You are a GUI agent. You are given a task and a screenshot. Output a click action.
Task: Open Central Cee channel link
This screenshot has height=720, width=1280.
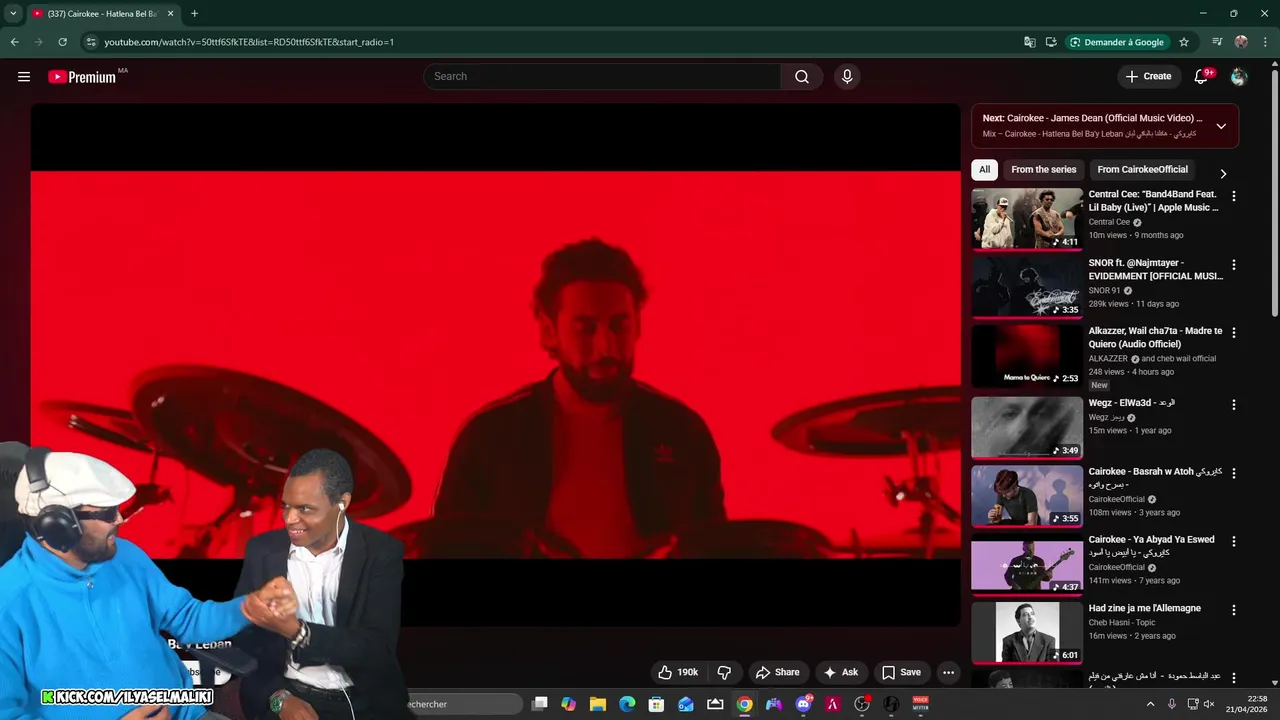click(1109, 222)
